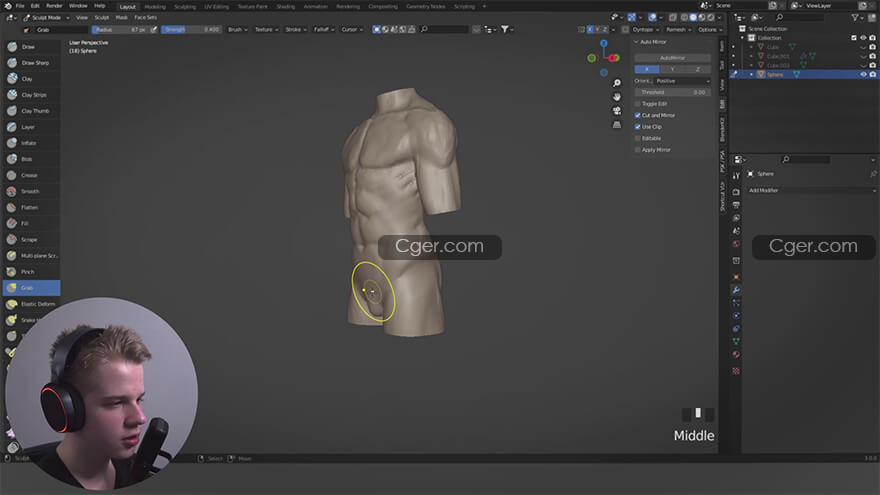This screenshot has height=495, width=880.
Task: Select the Scrape brush
Action: click(31, 240)
